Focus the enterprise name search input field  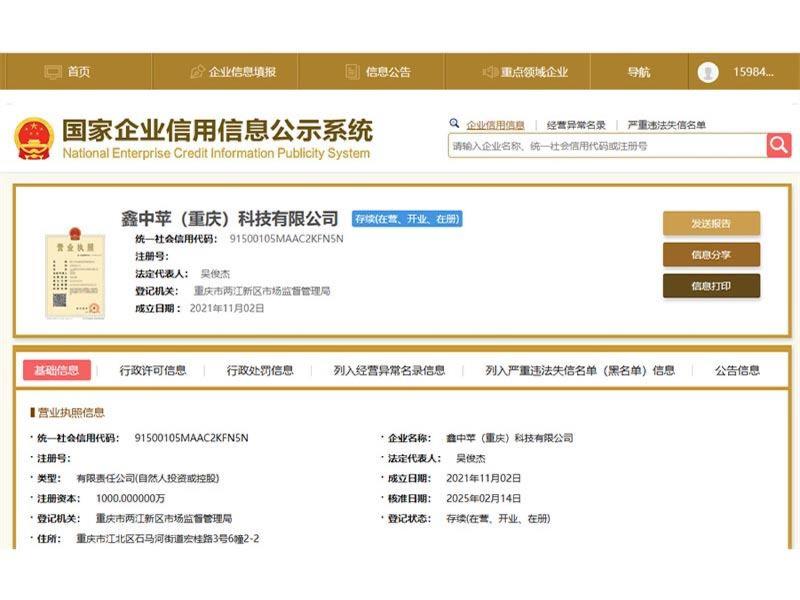(x=607, y=146)
